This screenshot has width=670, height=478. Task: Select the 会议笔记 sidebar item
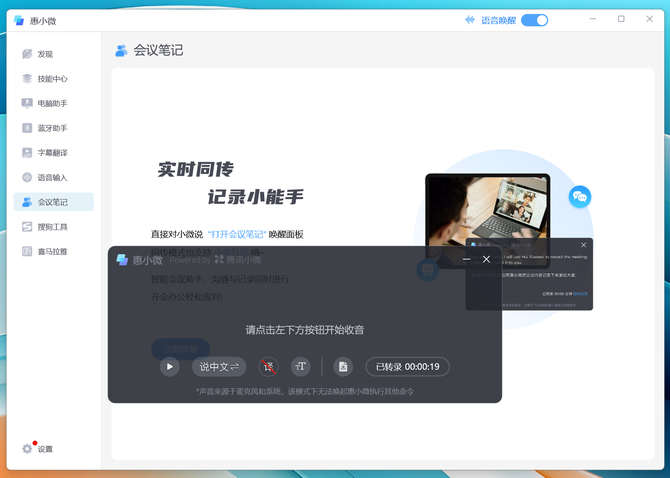pyautogui.click(x=54, y=202)
